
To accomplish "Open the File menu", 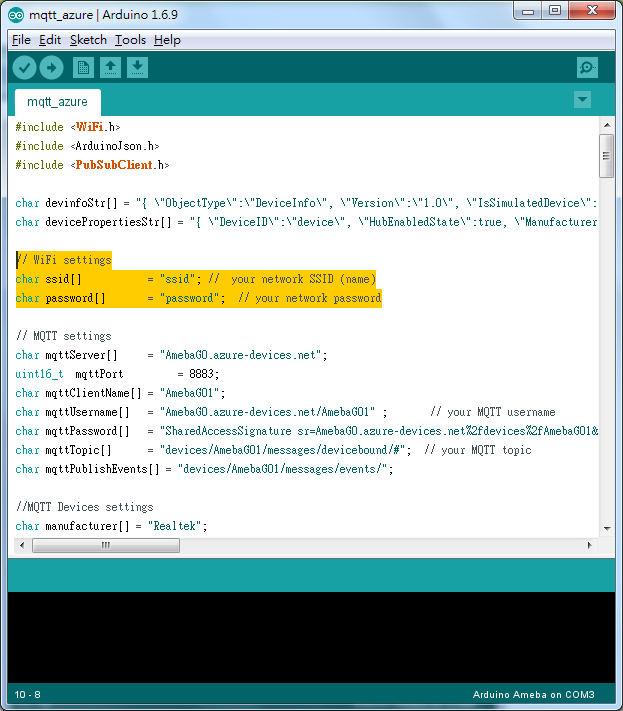I will [21, 40].
